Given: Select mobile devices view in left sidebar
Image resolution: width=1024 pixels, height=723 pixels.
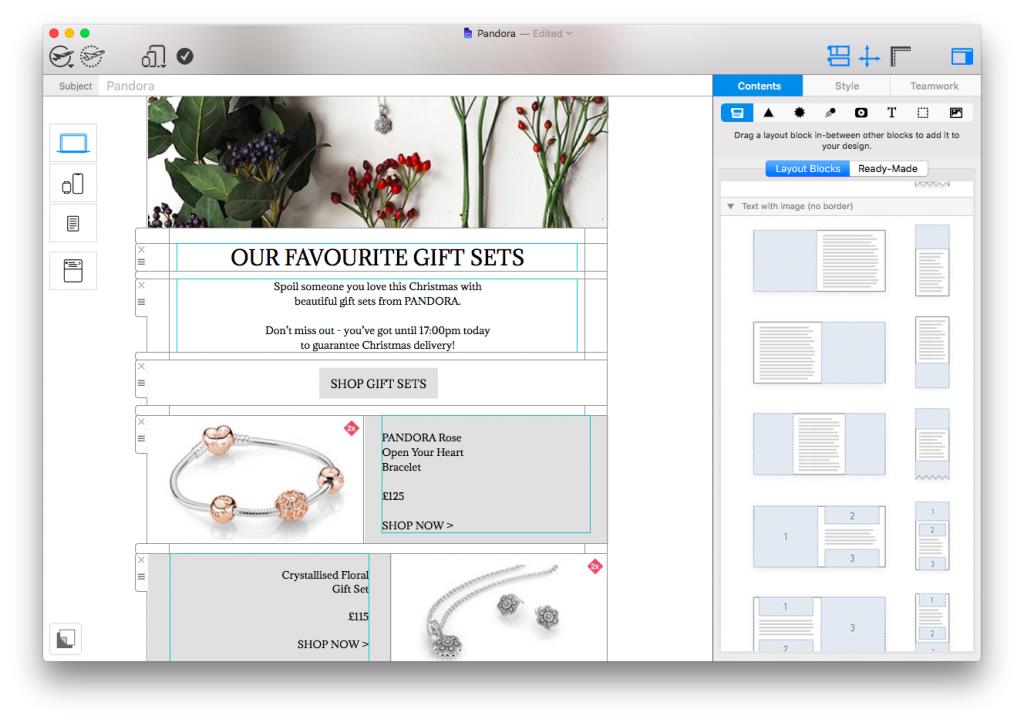Looking at the screenshot, I should [x=73, y=184].
